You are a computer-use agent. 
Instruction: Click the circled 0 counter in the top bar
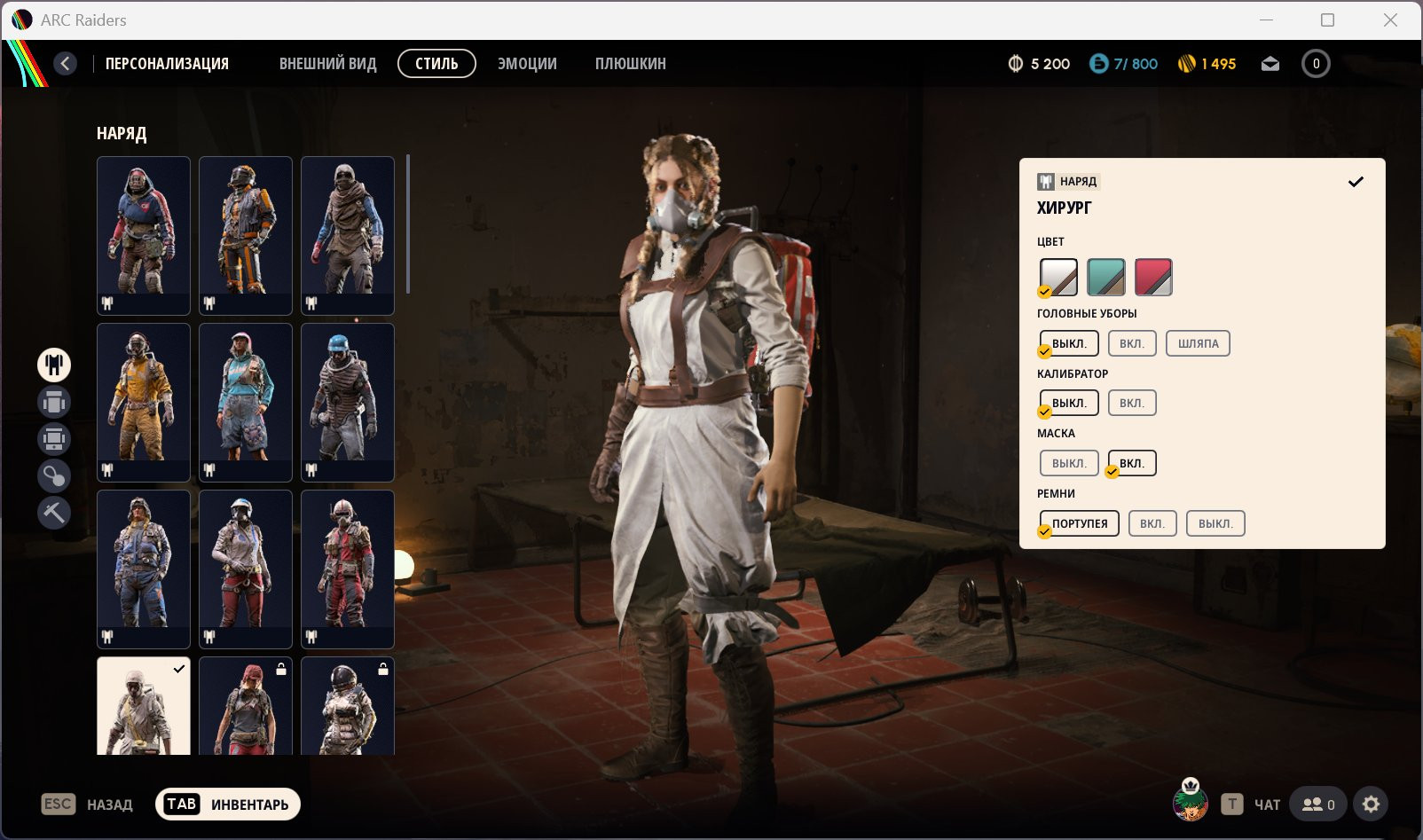[x=1316, y=64]
